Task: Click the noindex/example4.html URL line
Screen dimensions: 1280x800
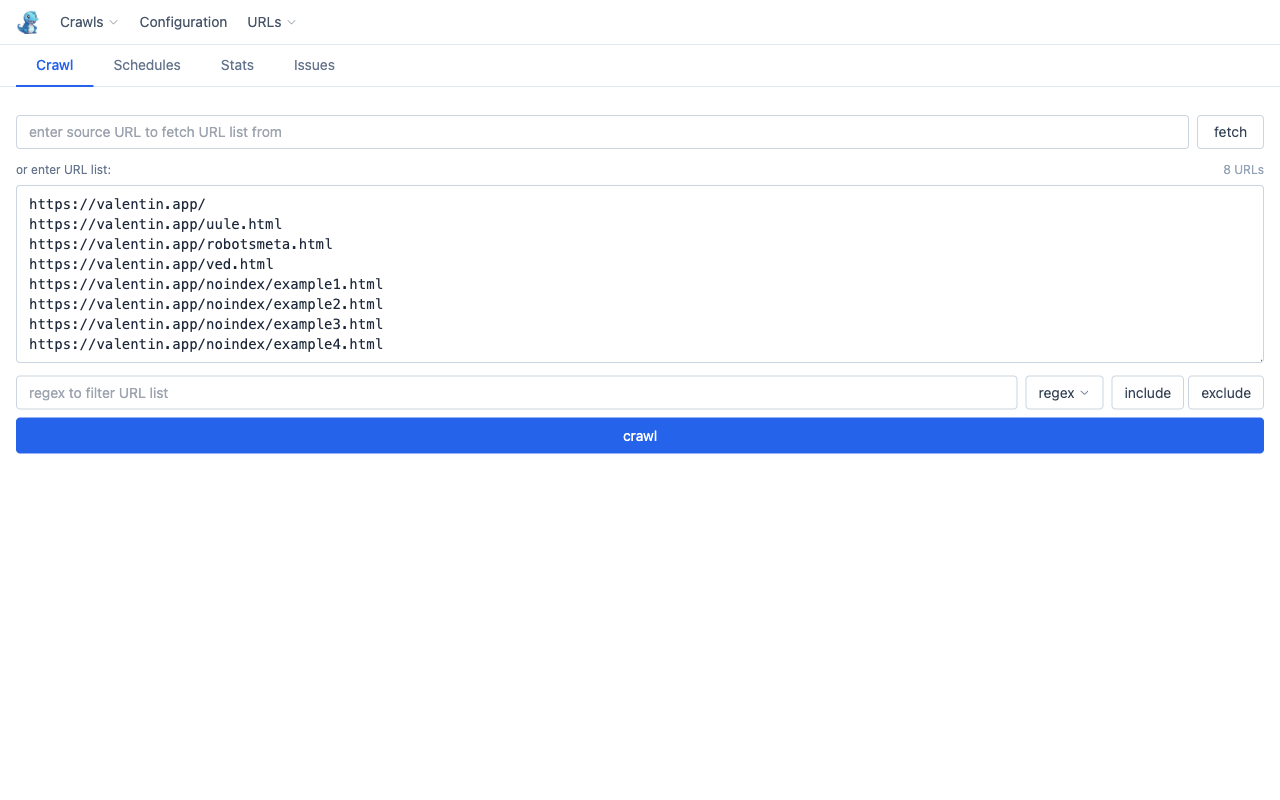Action: click(x=206, y=344)
